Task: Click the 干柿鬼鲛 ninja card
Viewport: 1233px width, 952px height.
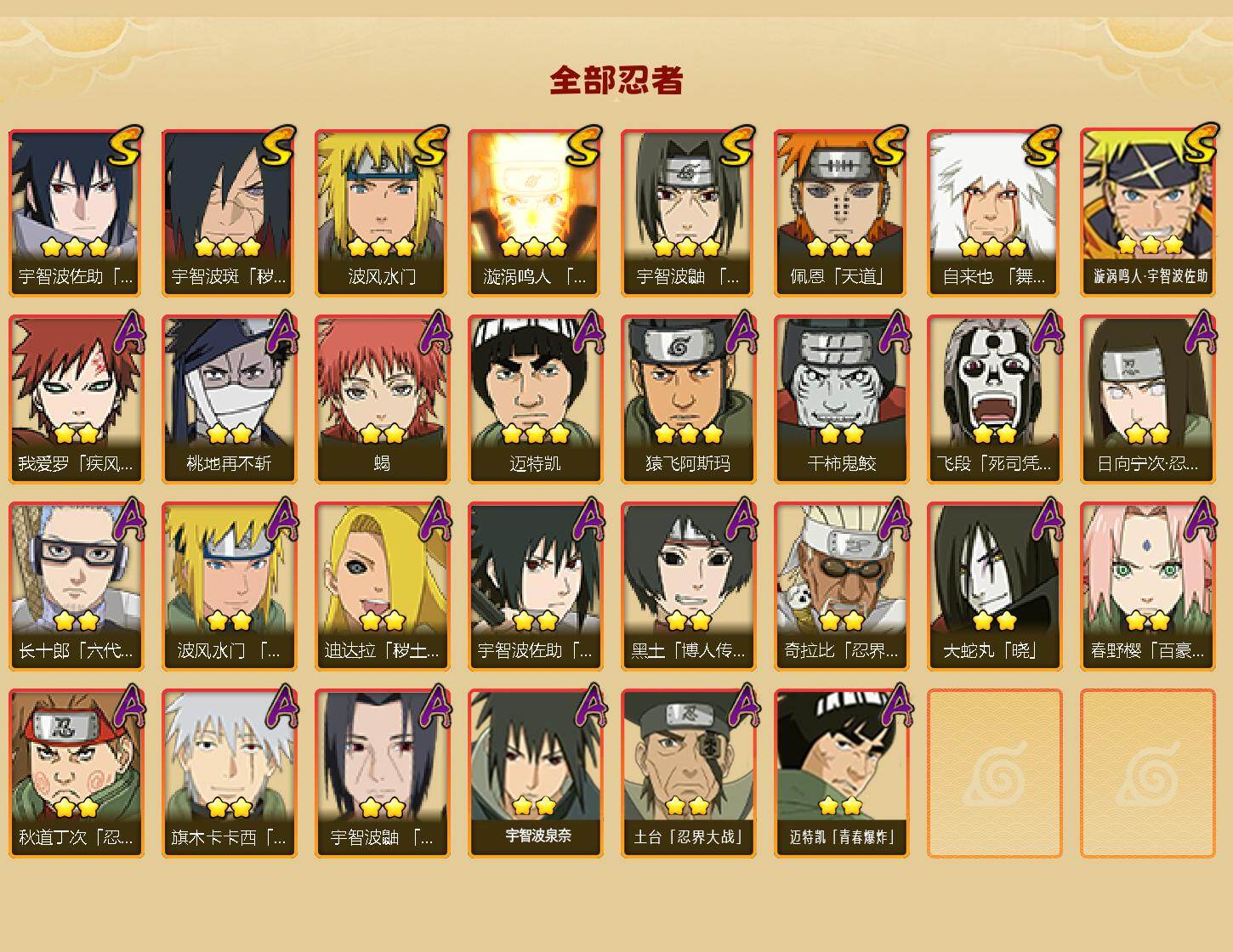Action: (841, 399)
